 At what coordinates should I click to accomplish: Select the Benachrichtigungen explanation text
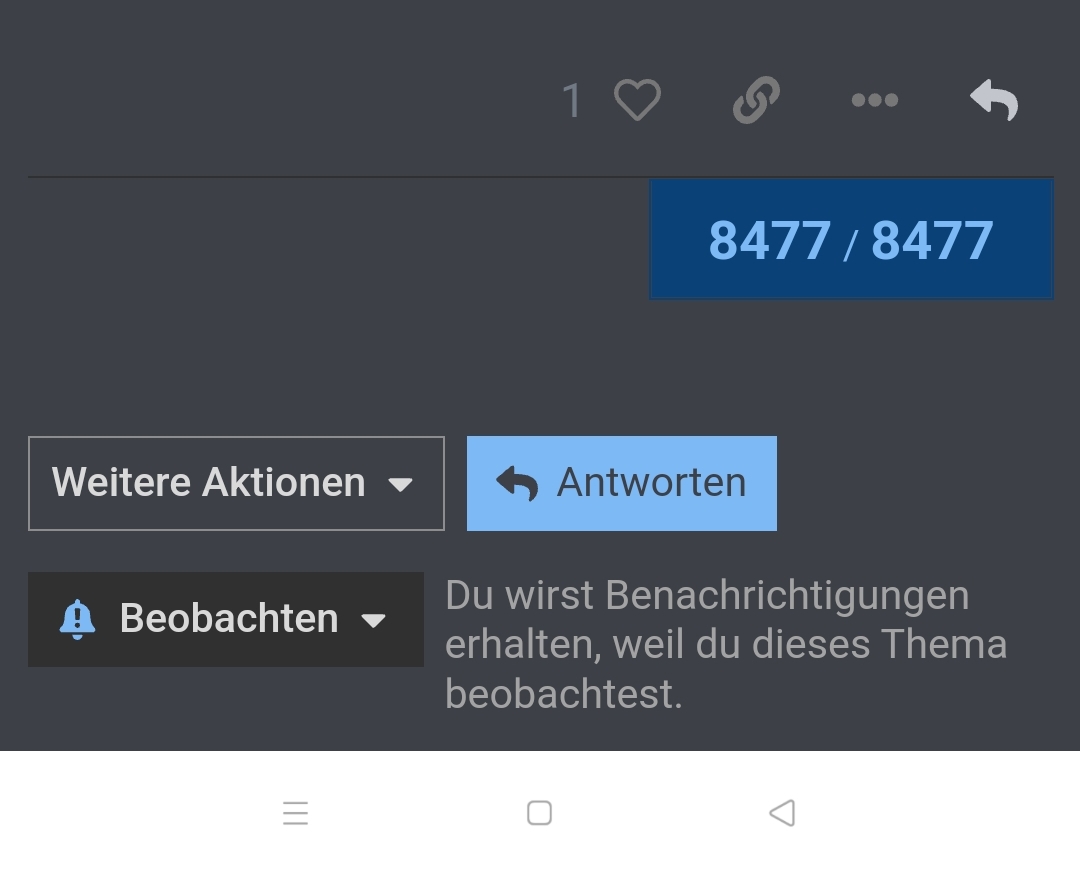[x=726, y=644]
